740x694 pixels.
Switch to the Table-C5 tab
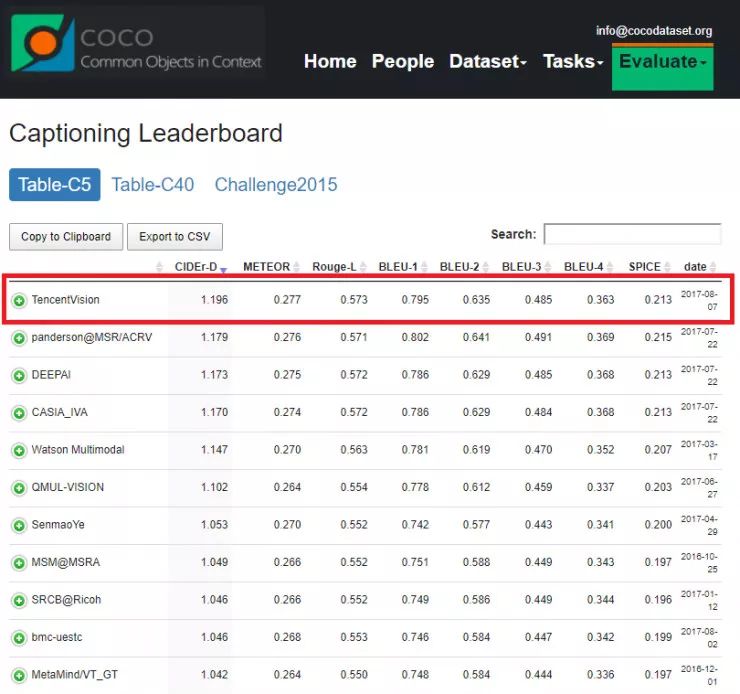(x=55, y=184)
